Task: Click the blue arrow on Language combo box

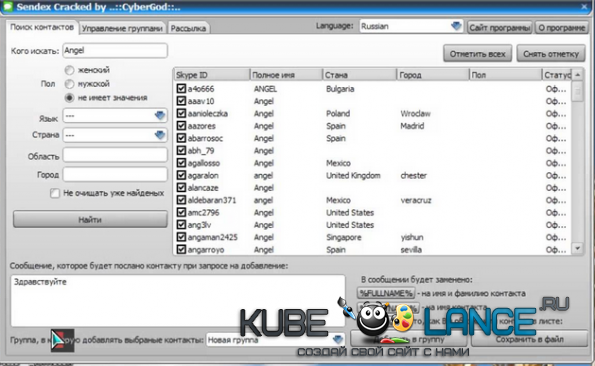Action: pos(456,26)
